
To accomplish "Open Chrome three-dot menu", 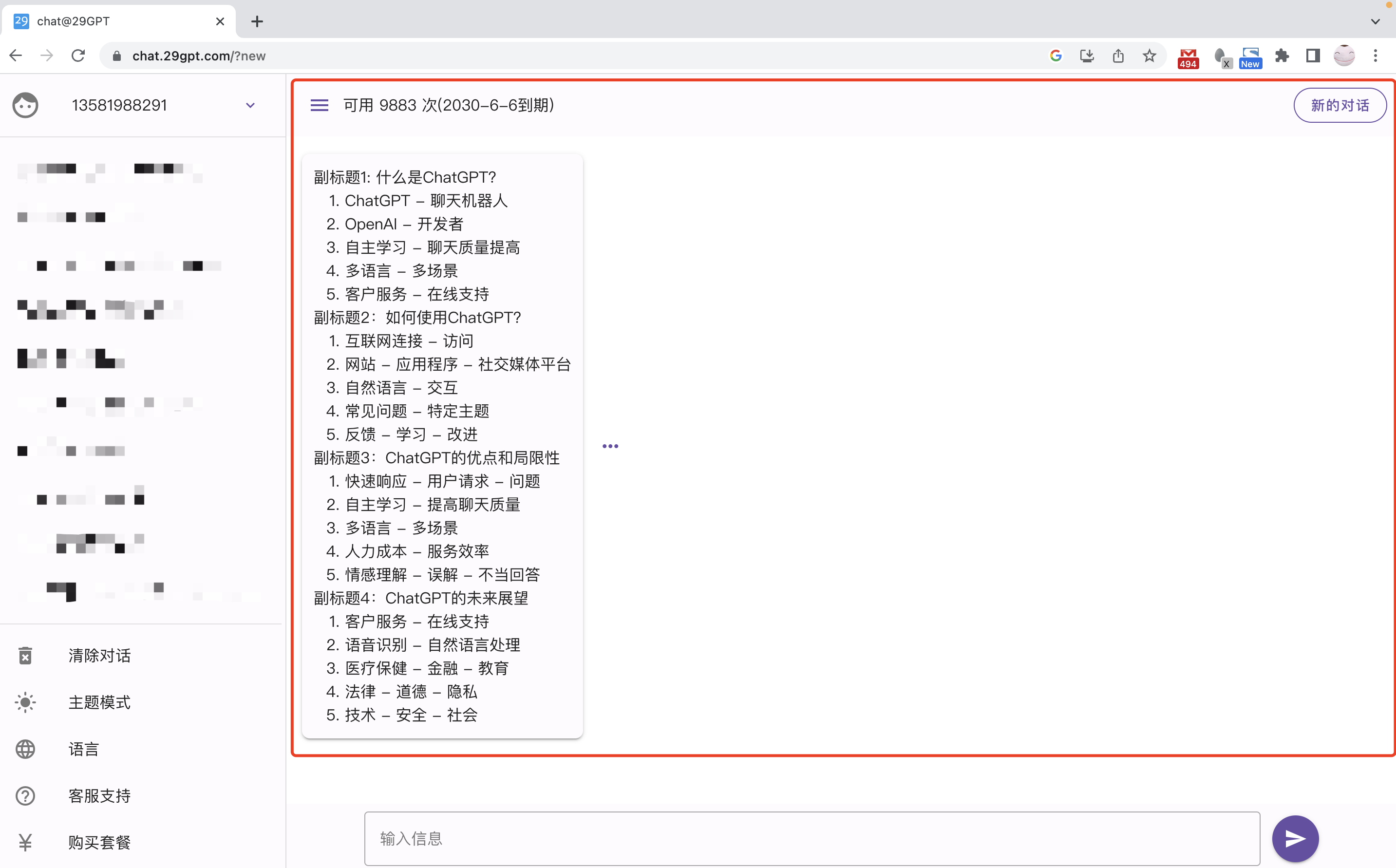I will pos(1376,56).
